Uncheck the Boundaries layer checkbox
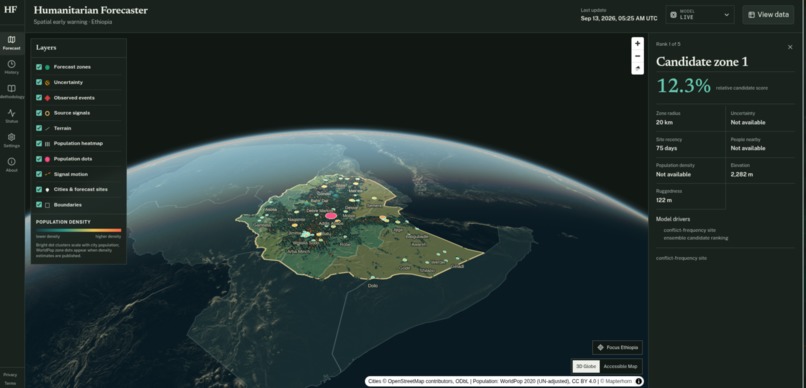Image resolution: width=806 pixels, height=388 pixels. pos(39,205)
